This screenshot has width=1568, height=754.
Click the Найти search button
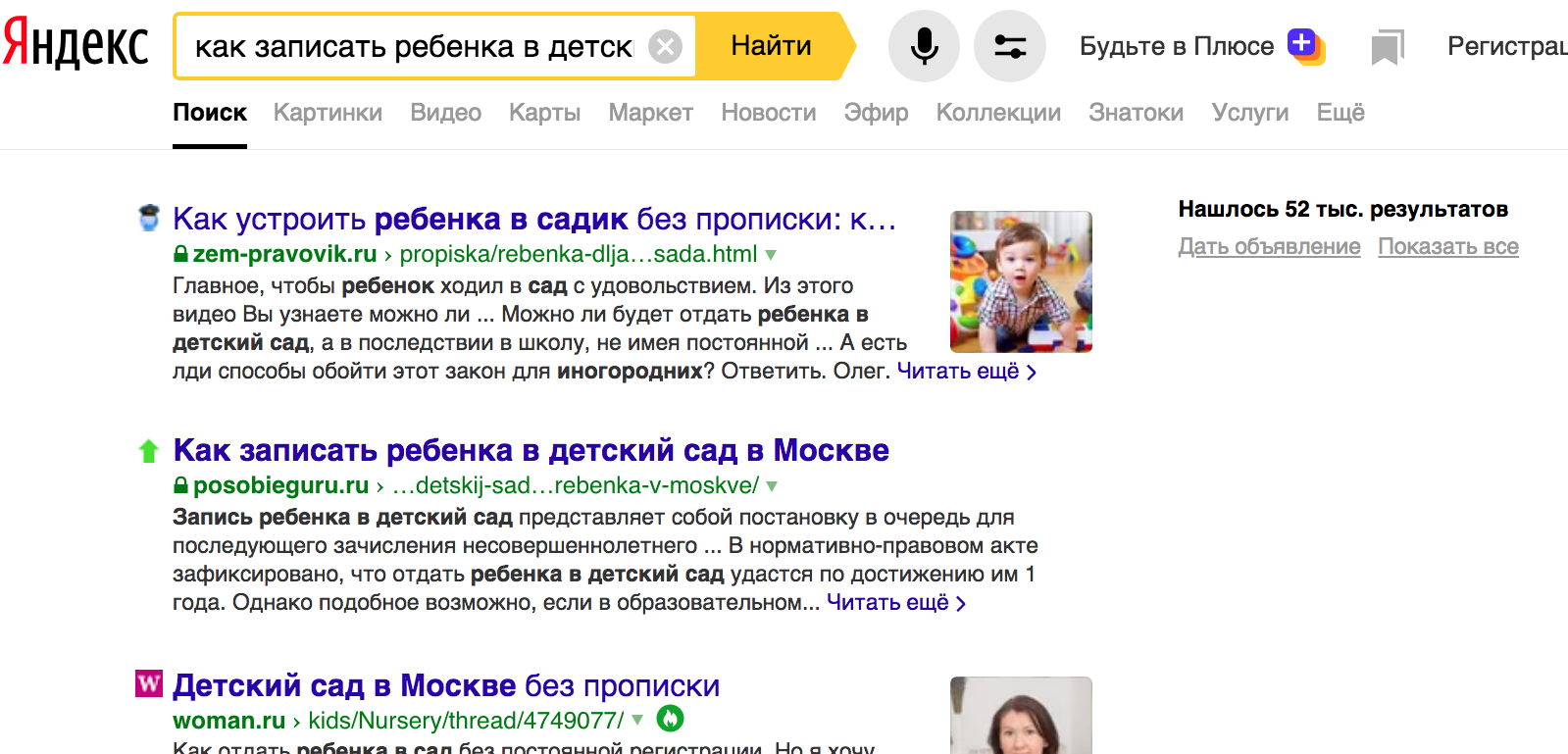click(x=772, y=46)
